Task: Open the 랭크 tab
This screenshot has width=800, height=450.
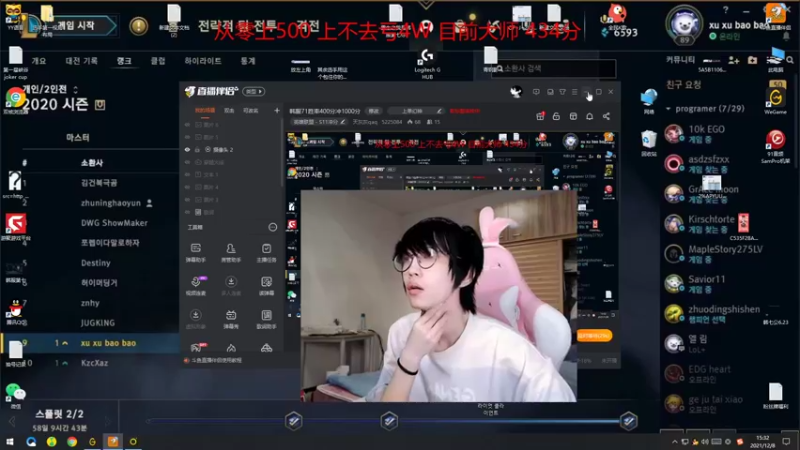Action: pyautogui.click(x=124, y=61)
